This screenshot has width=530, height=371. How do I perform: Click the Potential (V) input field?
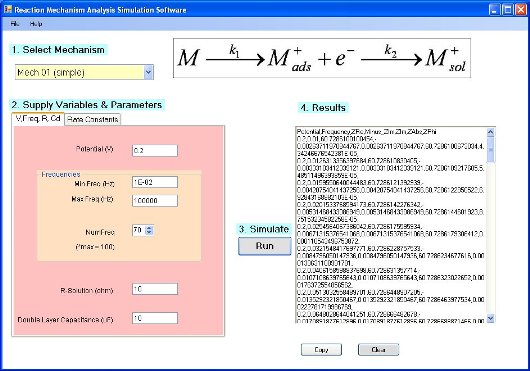coord(155,150)
